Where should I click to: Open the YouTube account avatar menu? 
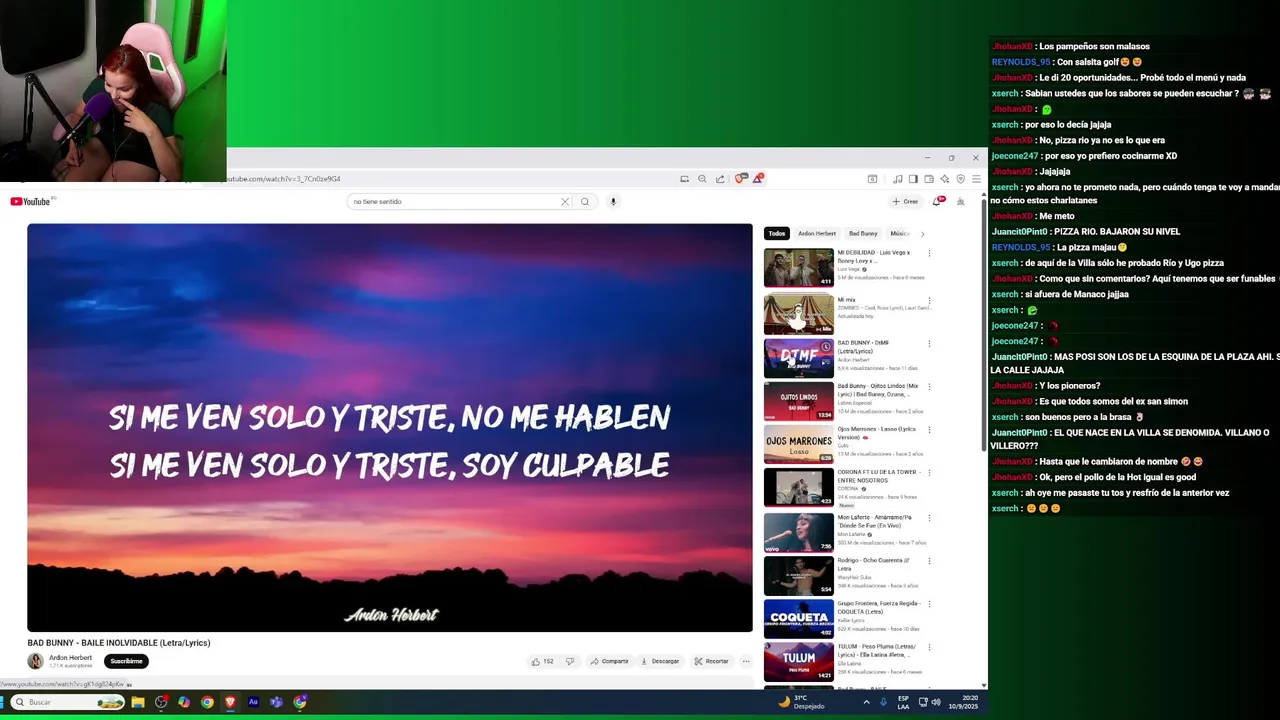[960, 201]
